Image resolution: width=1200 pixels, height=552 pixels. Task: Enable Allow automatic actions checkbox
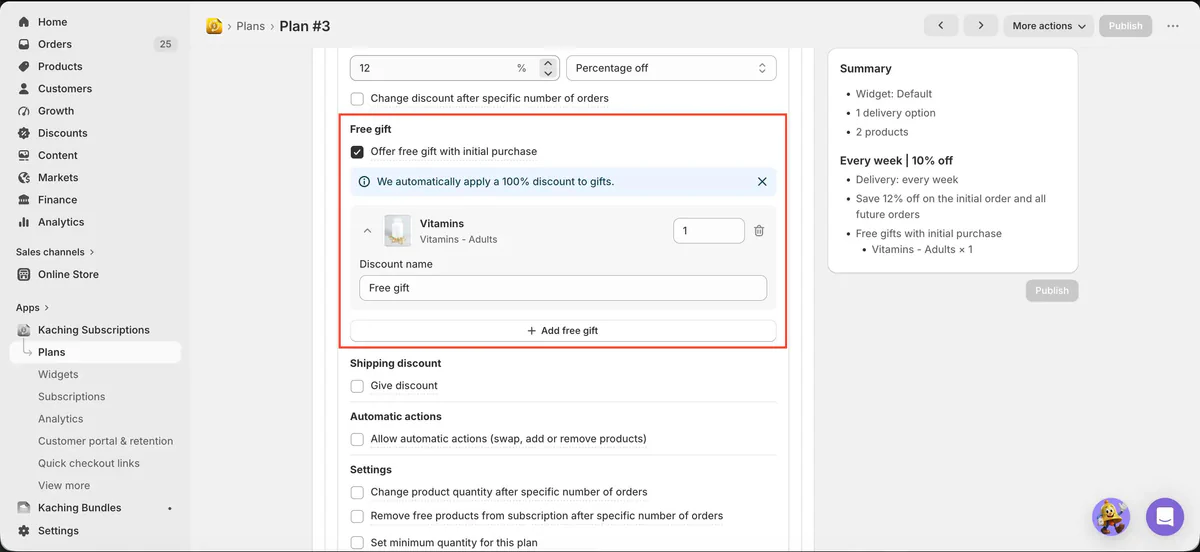[x=357, y=439]
